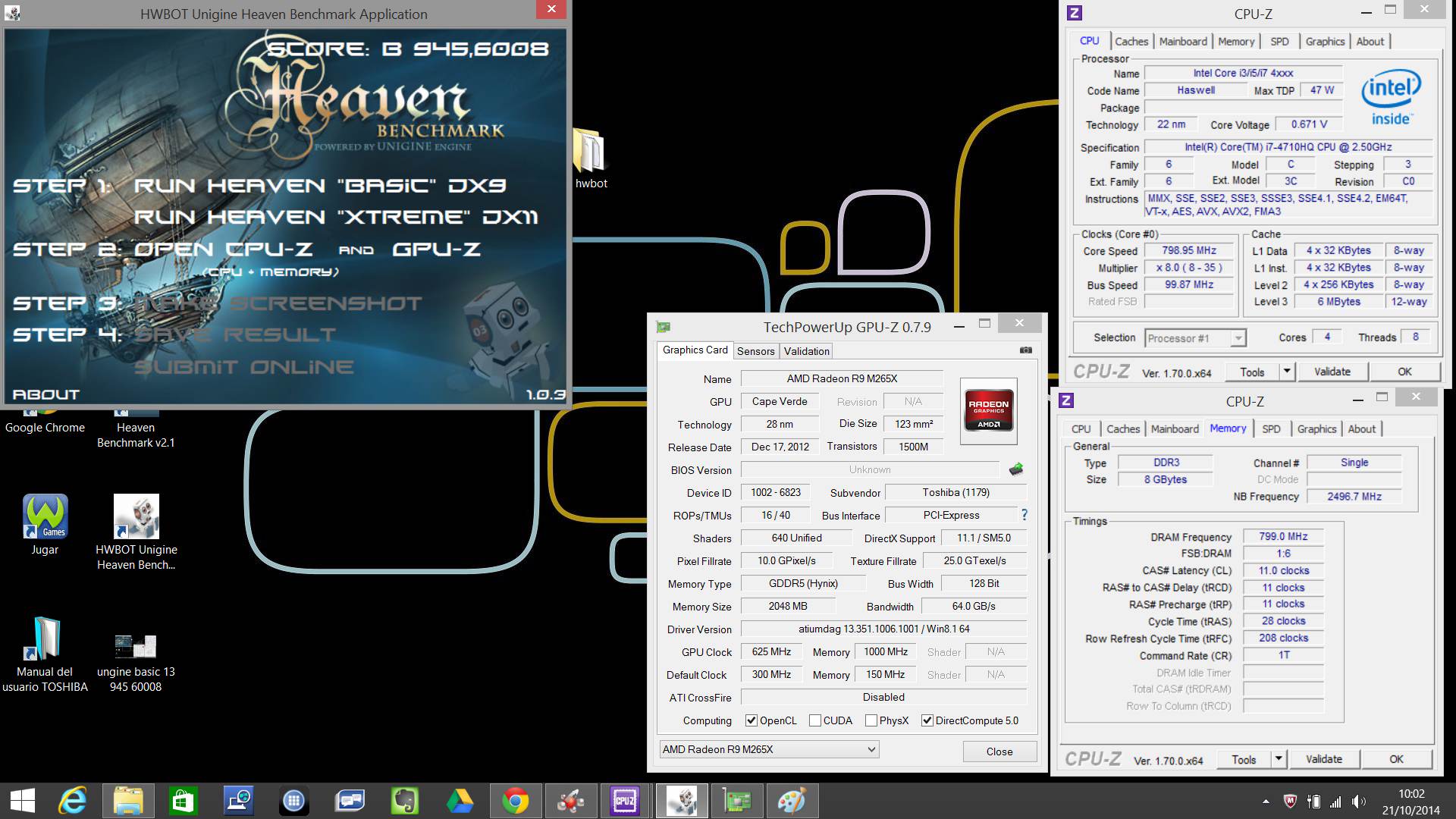Click ABOUT in Heaven Benchmark window
Image resolution: width=1456 pixels, height=819 pixels.
(x=45, y=394)
